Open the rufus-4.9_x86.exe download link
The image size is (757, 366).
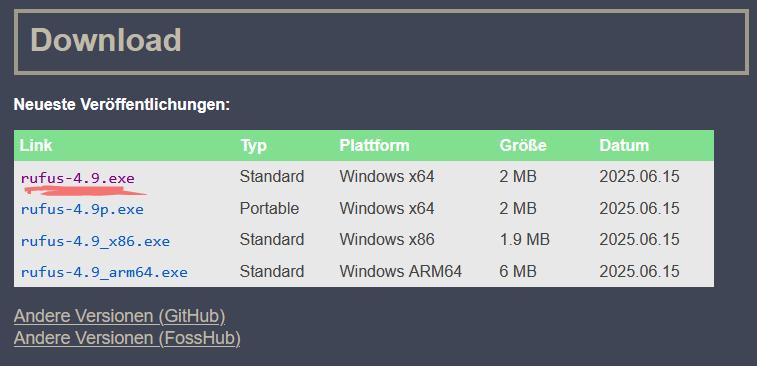pyautogui.click(x=95, y=241)
